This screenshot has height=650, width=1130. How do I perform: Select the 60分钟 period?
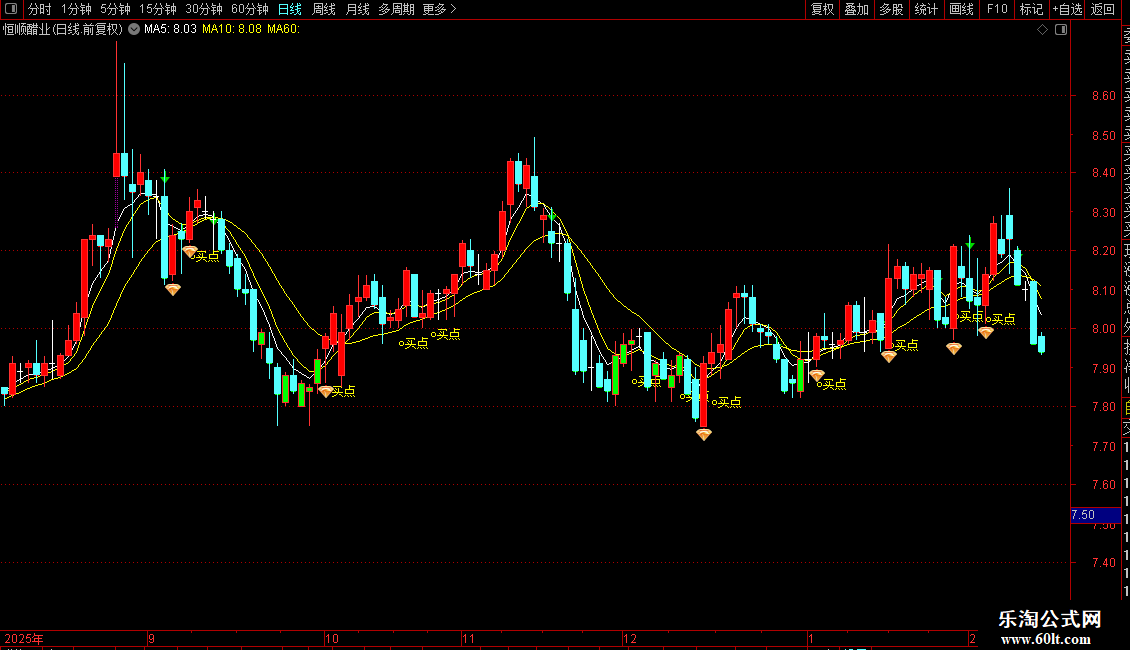[x=250, y=9]
